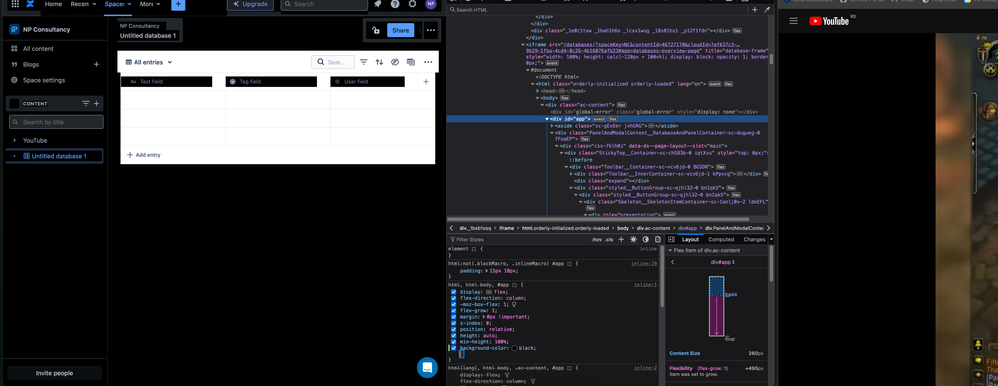Uncheck the flex-grow: 1 declaration
The width and height of the screenshot is (998, 386).
[454, 310]
